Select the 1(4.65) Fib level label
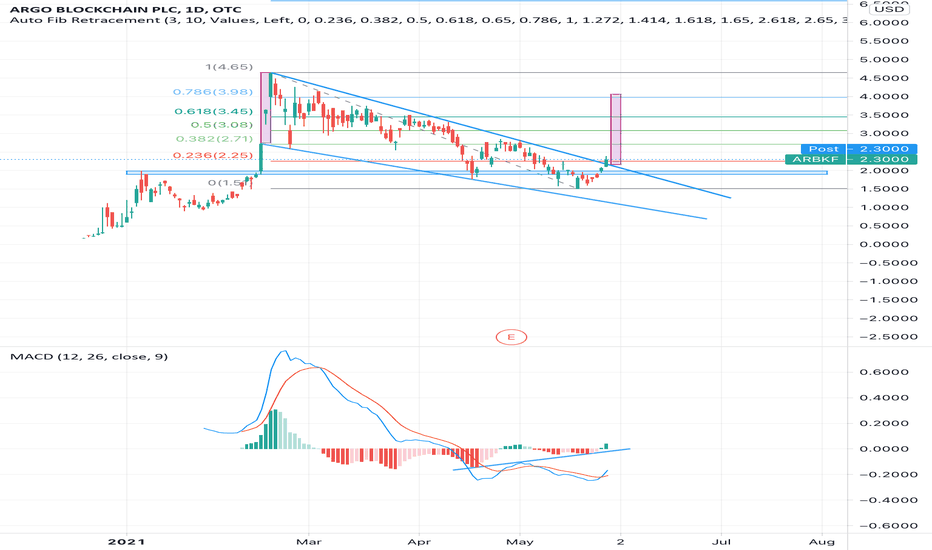Viewport: 932px width, 550px height. 229,67
